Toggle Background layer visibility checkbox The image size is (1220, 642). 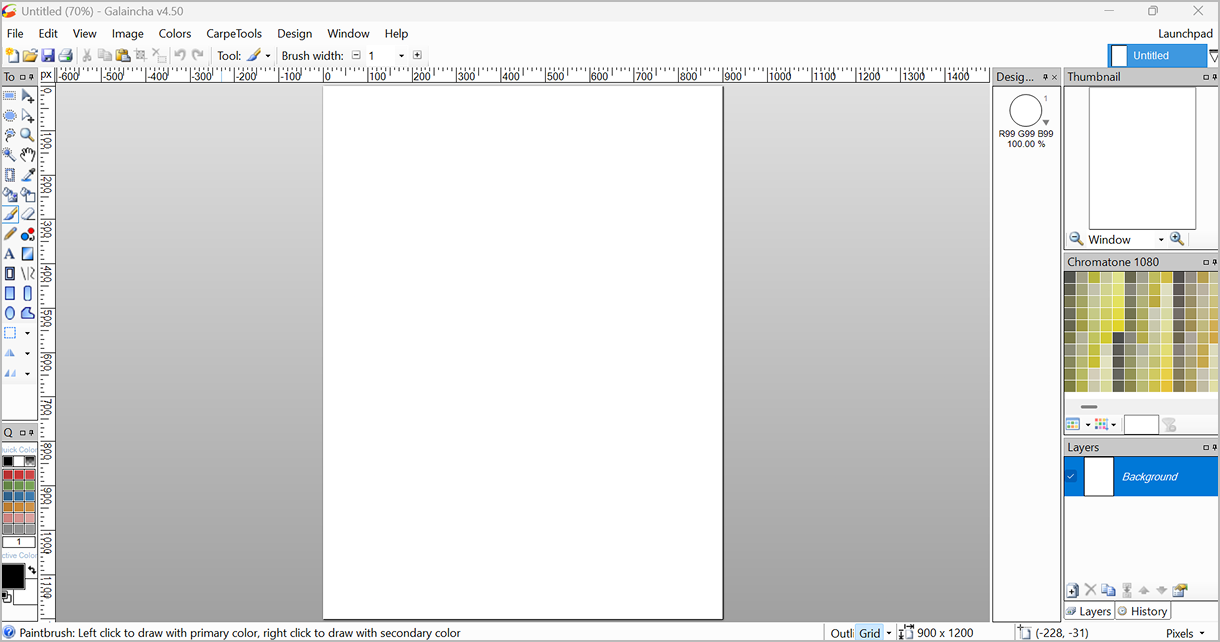pos(1071,477)
